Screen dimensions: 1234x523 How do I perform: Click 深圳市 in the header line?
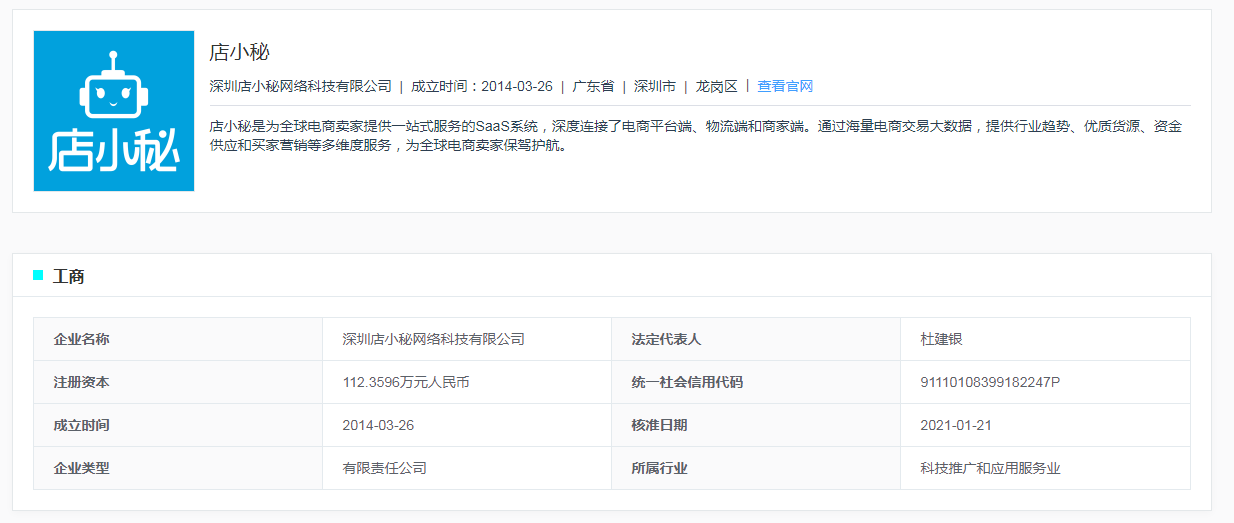pos(655,86)
